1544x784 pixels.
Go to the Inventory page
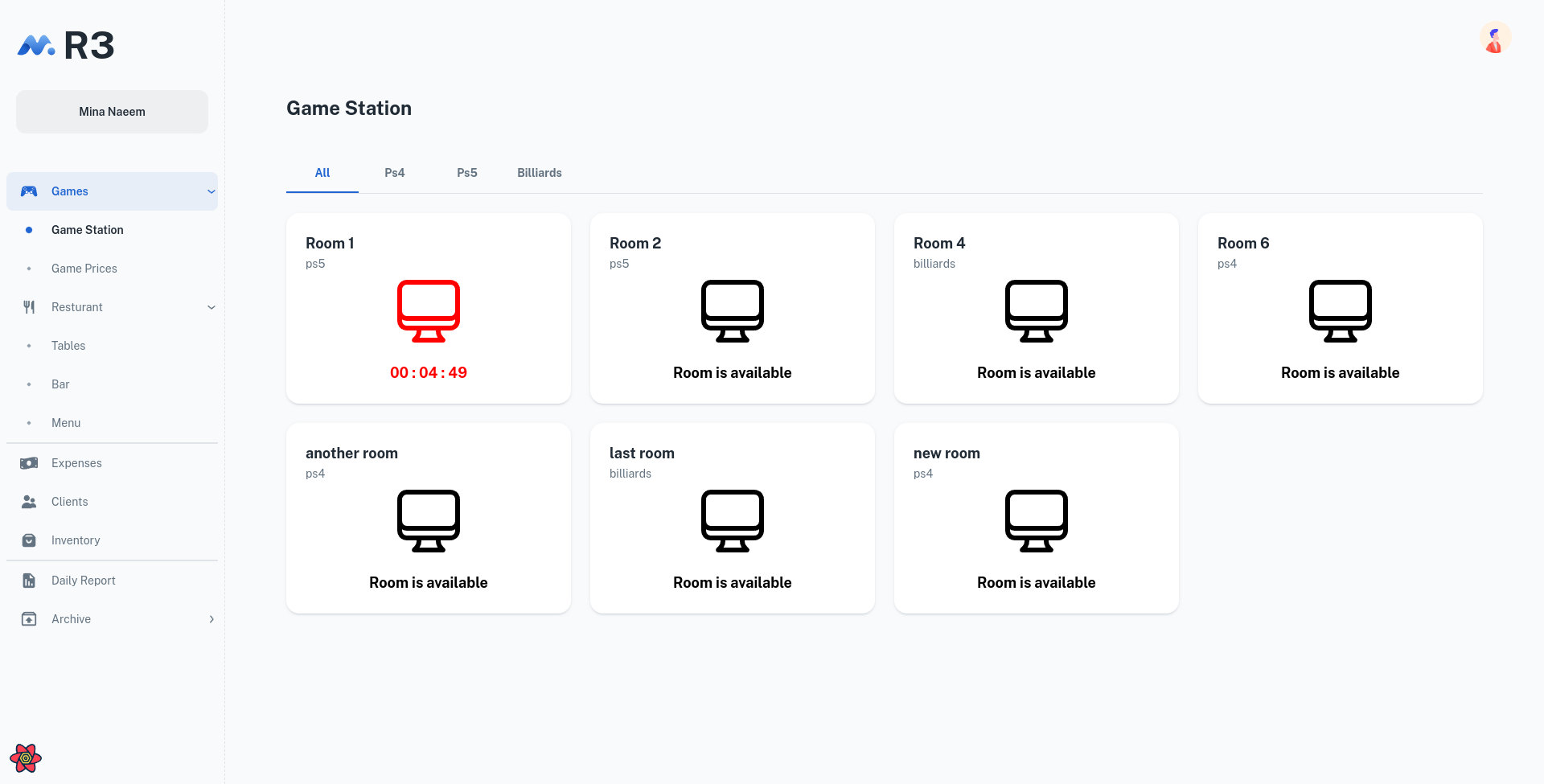pos(76,540)
